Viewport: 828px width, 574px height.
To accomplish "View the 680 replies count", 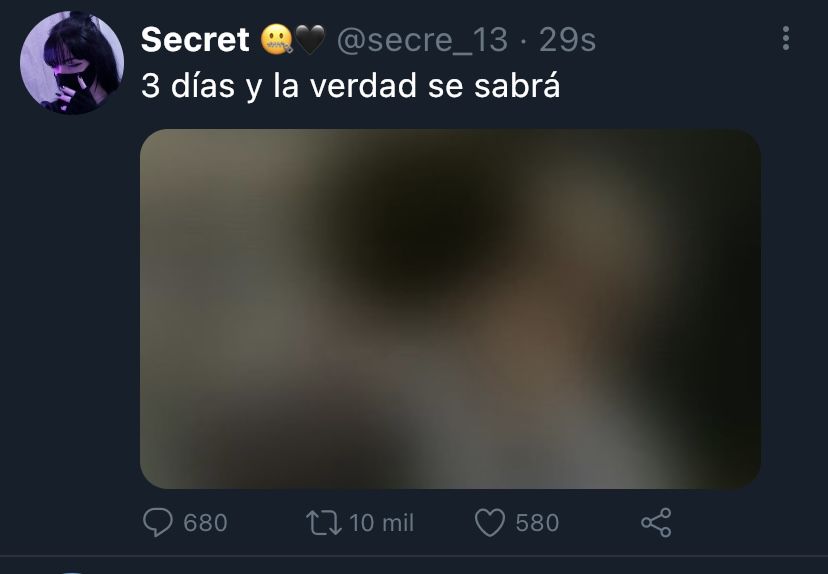I will click(205, 523).
